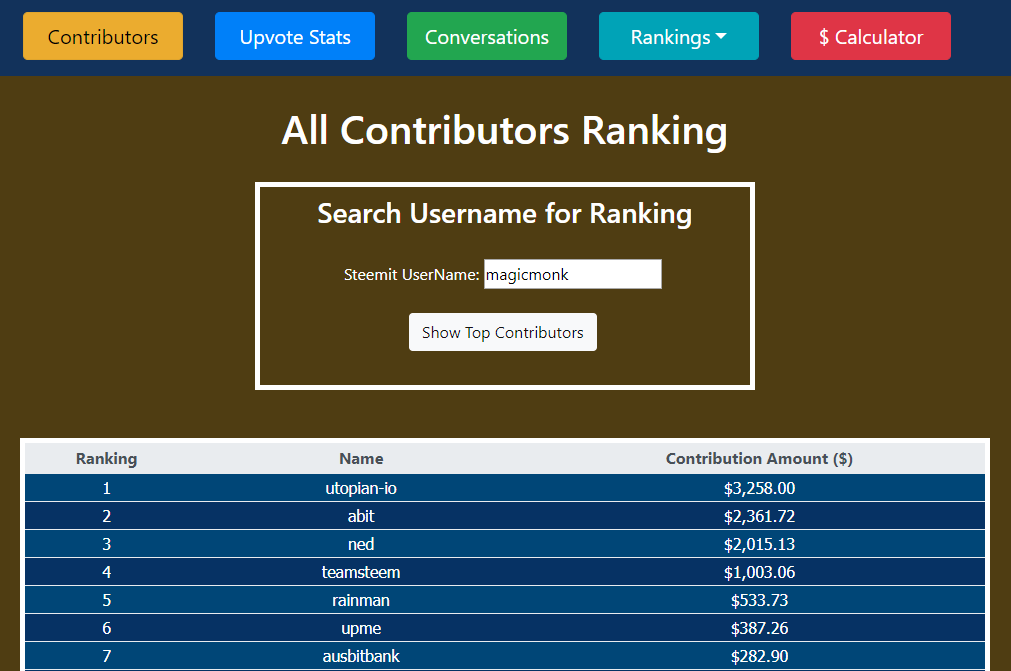The image size is (1011, 671).
Task: Click ranking number 7 in ausbitbank row
Action: click(x=106, y=656)
